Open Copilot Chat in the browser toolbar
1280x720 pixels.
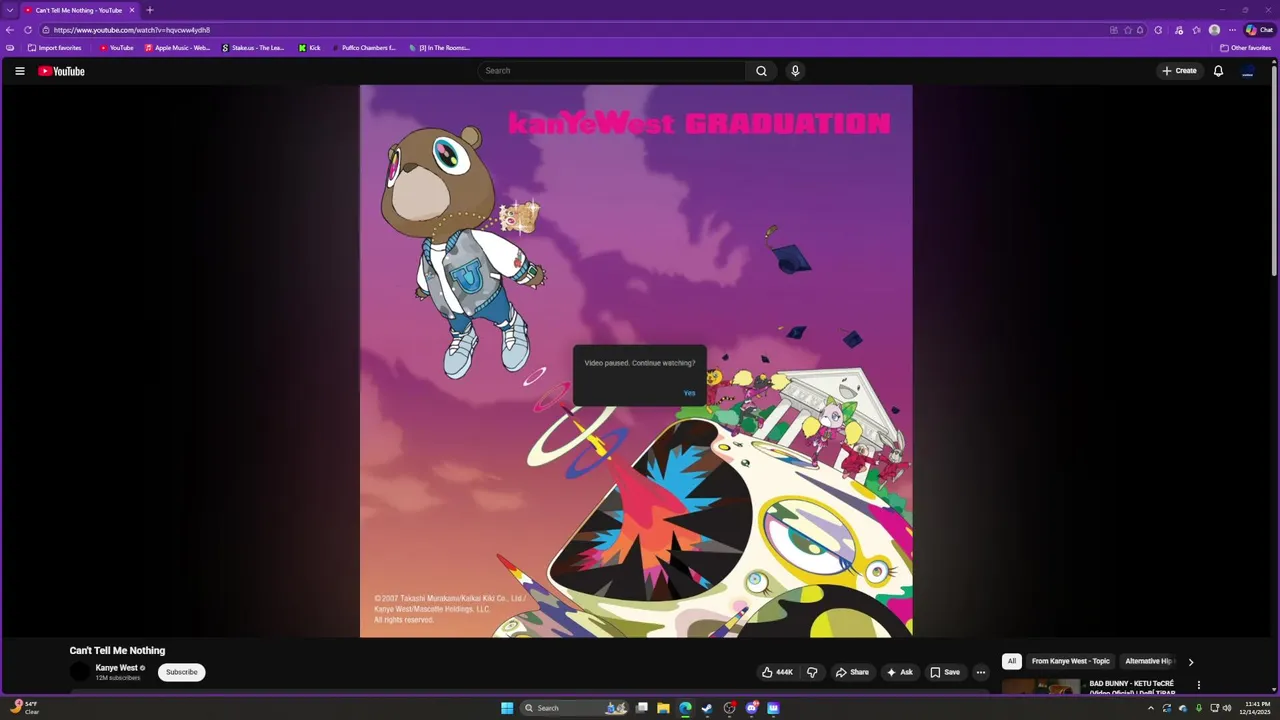tap(1259, 30)
